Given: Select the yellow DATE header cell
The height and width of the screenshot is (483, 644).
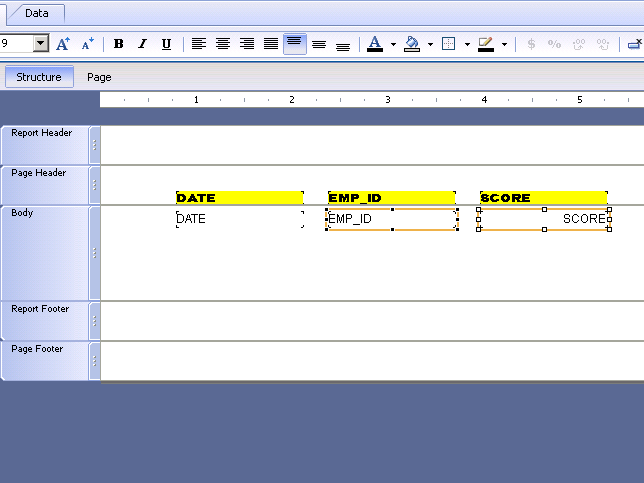Looking at the screenshot, I should (240, 198).
